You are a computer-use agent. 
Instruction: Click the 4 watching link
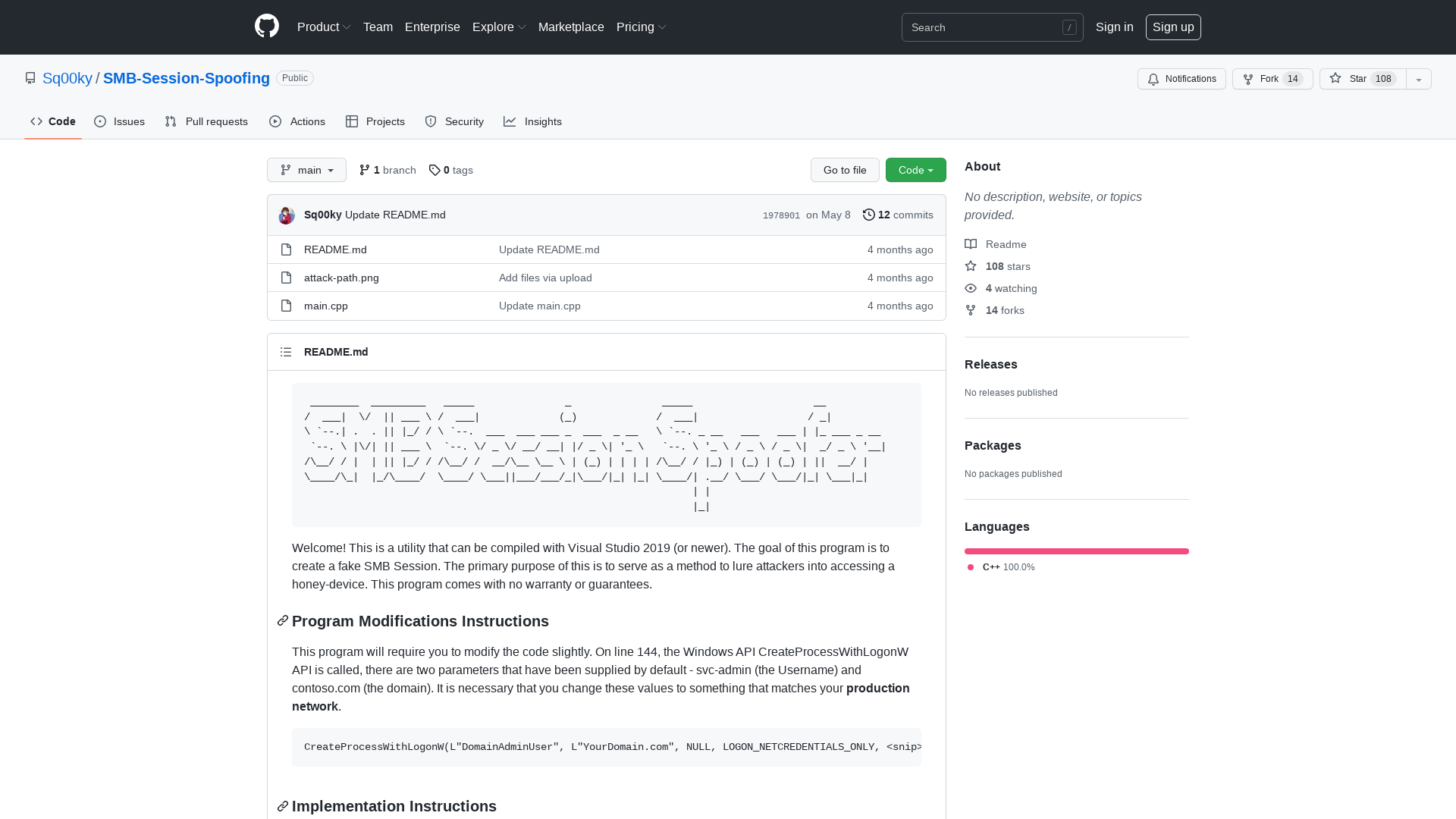[1001, 288]
